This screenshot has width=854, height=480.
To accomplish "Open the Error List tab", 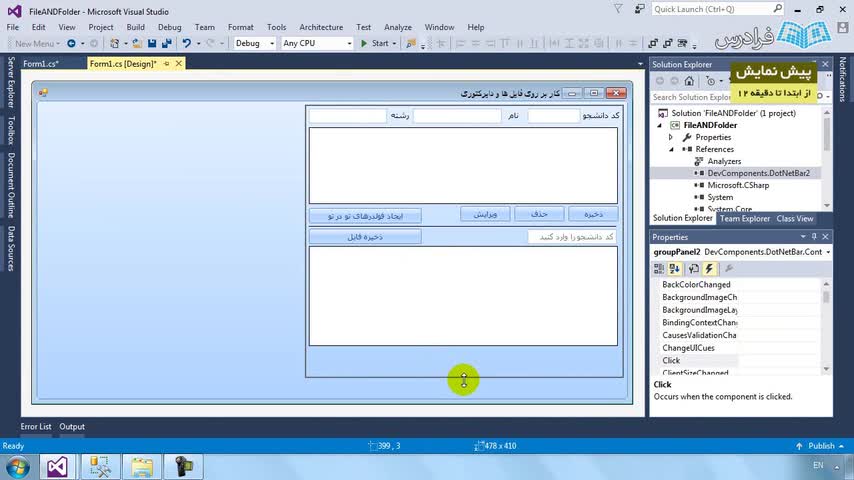I will (x=36, y=427).
